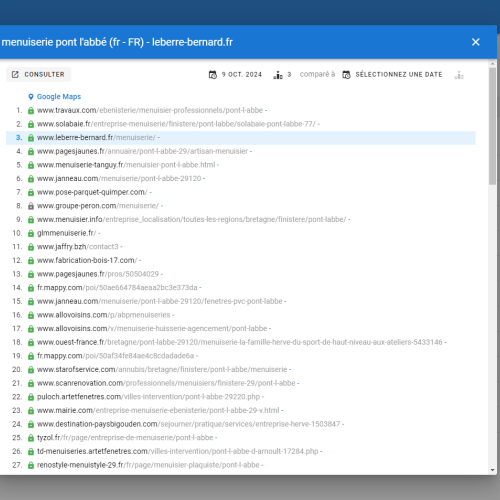
Task: Open pagesjaunes.fr annuaire artisan-menuisier link
Action: [x=142, y=151]
